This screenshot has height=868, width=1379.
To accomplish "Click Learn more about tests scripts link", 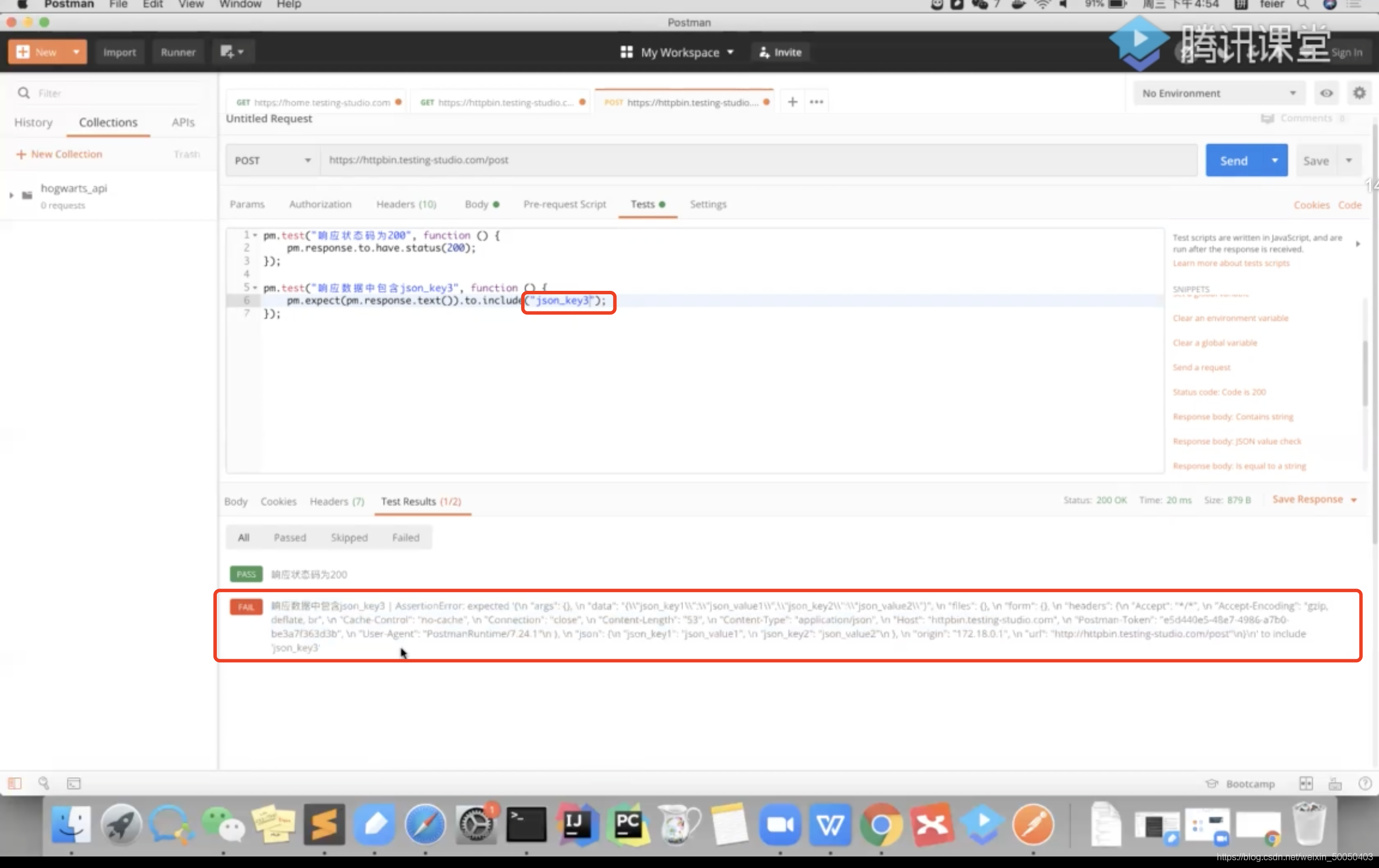I will 1231,263.
